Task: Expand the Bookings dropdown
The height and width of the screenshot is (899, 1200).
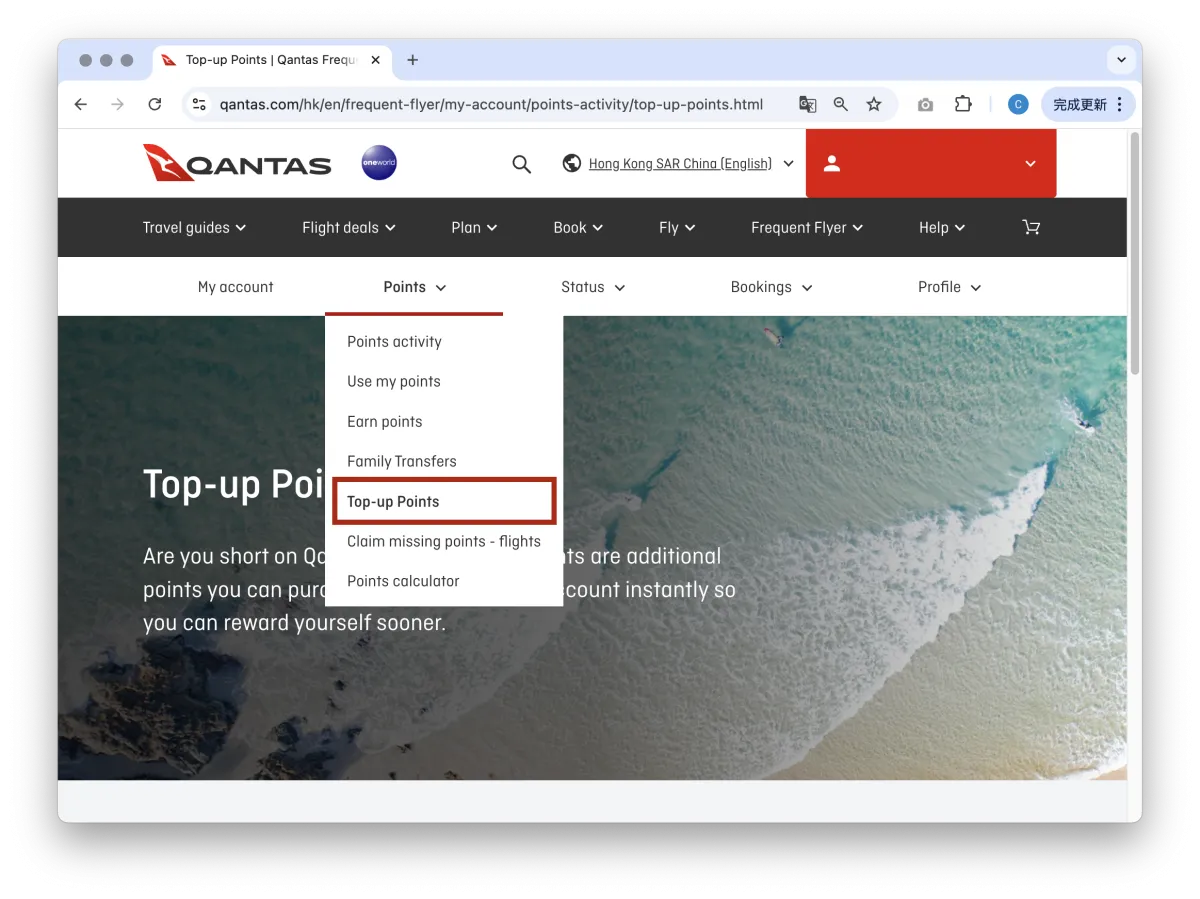Action: click(770, 287)
